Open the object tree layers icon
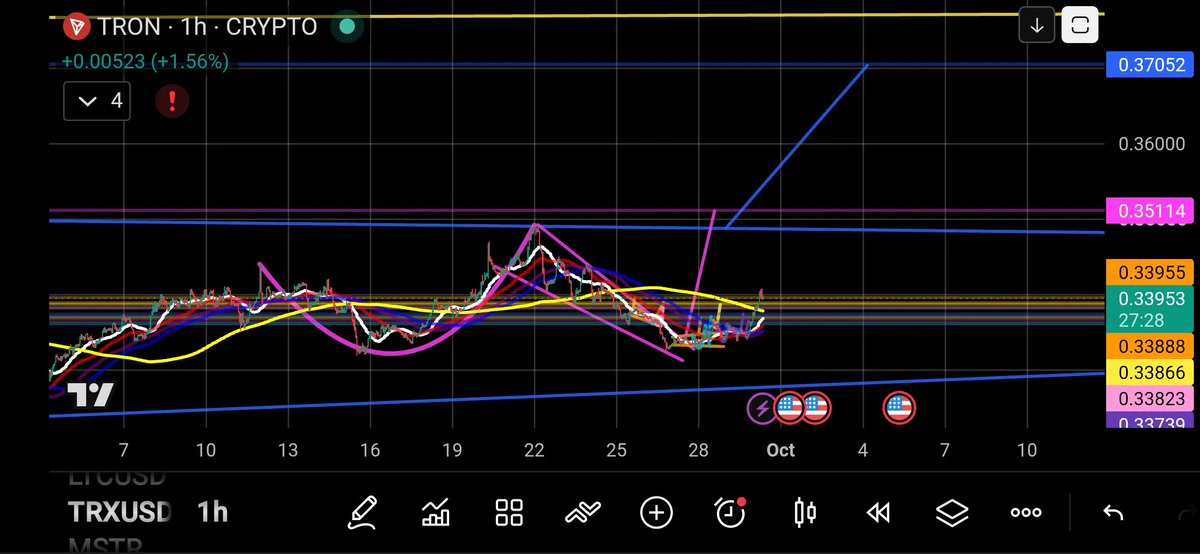Viewport: 1200px width, 554px height. (x=952, y=513)
